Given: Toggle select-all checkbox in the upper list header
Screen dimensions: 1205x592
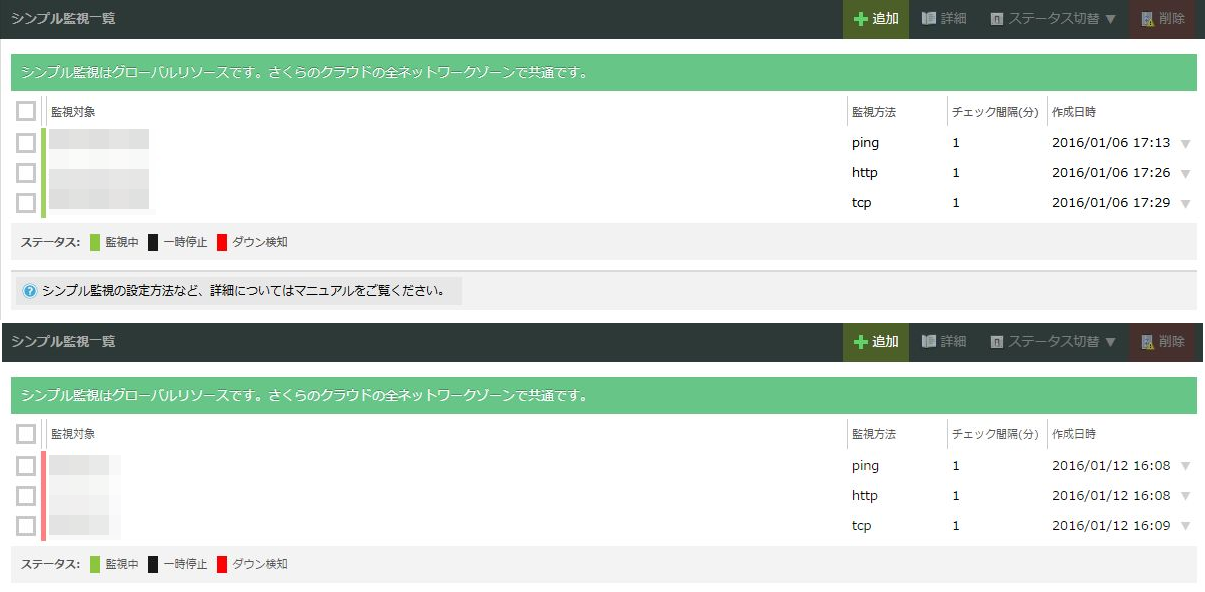Looking at the screenshot, I should 26,111.
